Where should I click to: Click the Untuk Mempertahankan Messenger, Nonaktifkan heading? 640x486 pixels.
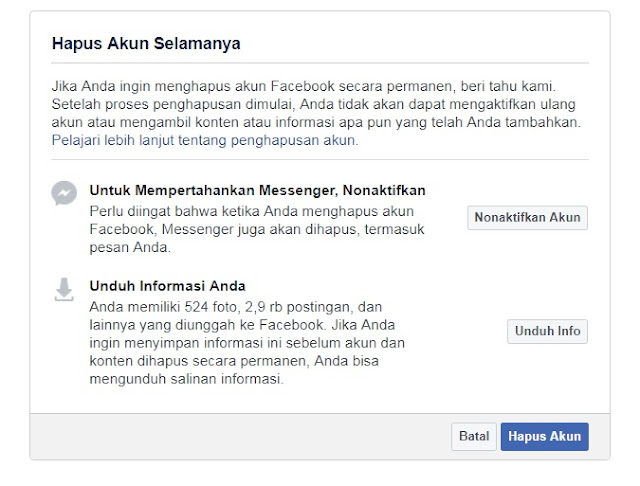(x=258, y=191)
